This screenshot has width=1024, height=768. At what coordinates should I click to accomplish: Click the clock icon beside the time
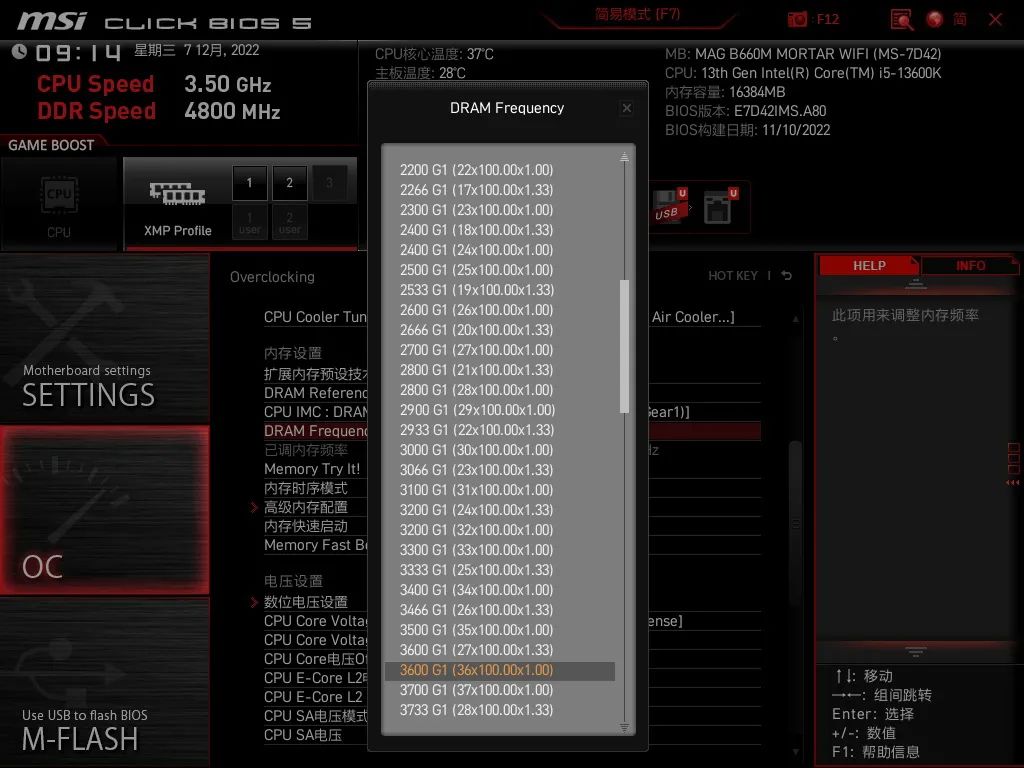coord(19,52)
